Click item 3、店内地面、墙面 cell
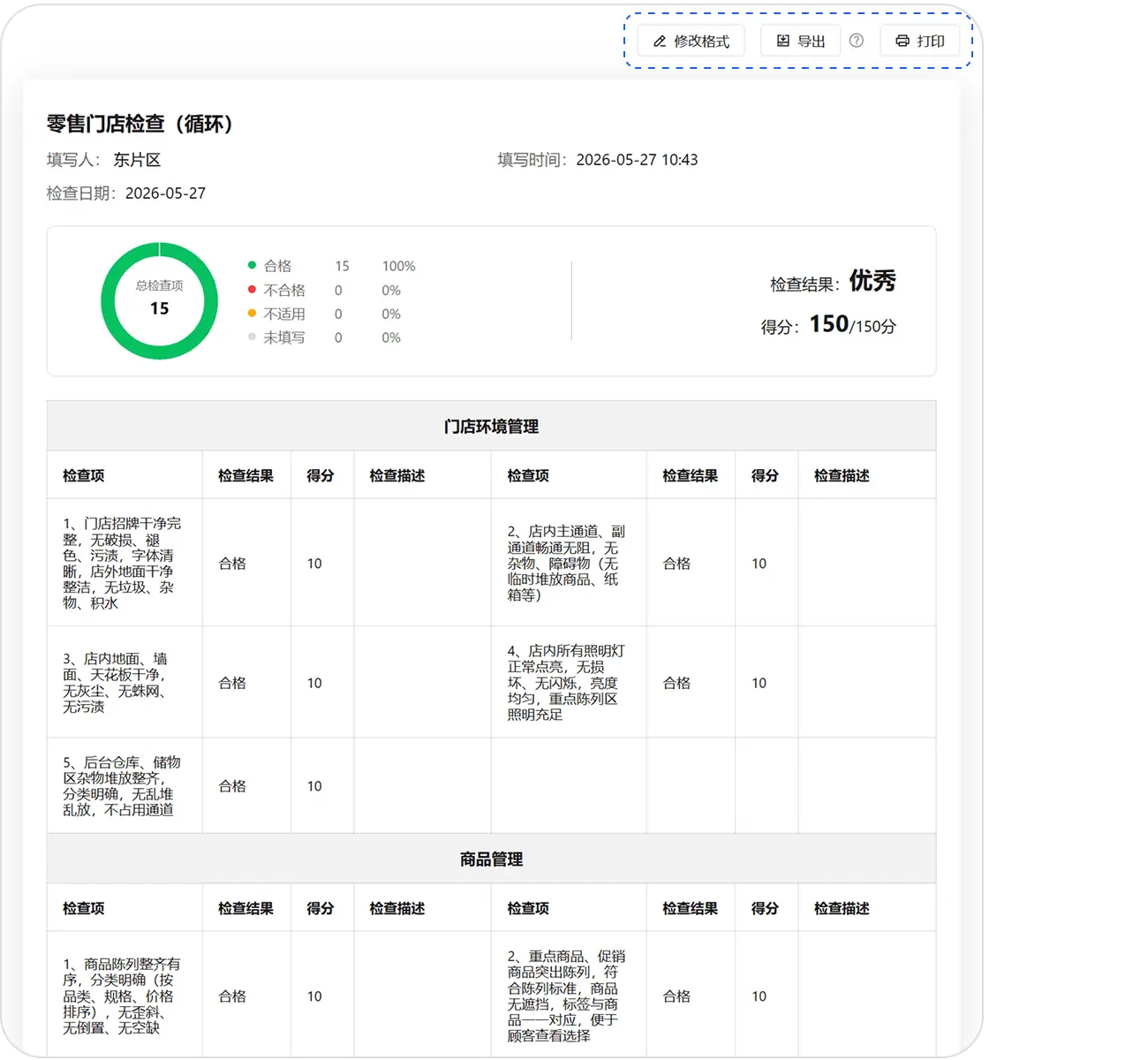This screenshot has width=1148, height=1060. (125, 682)
